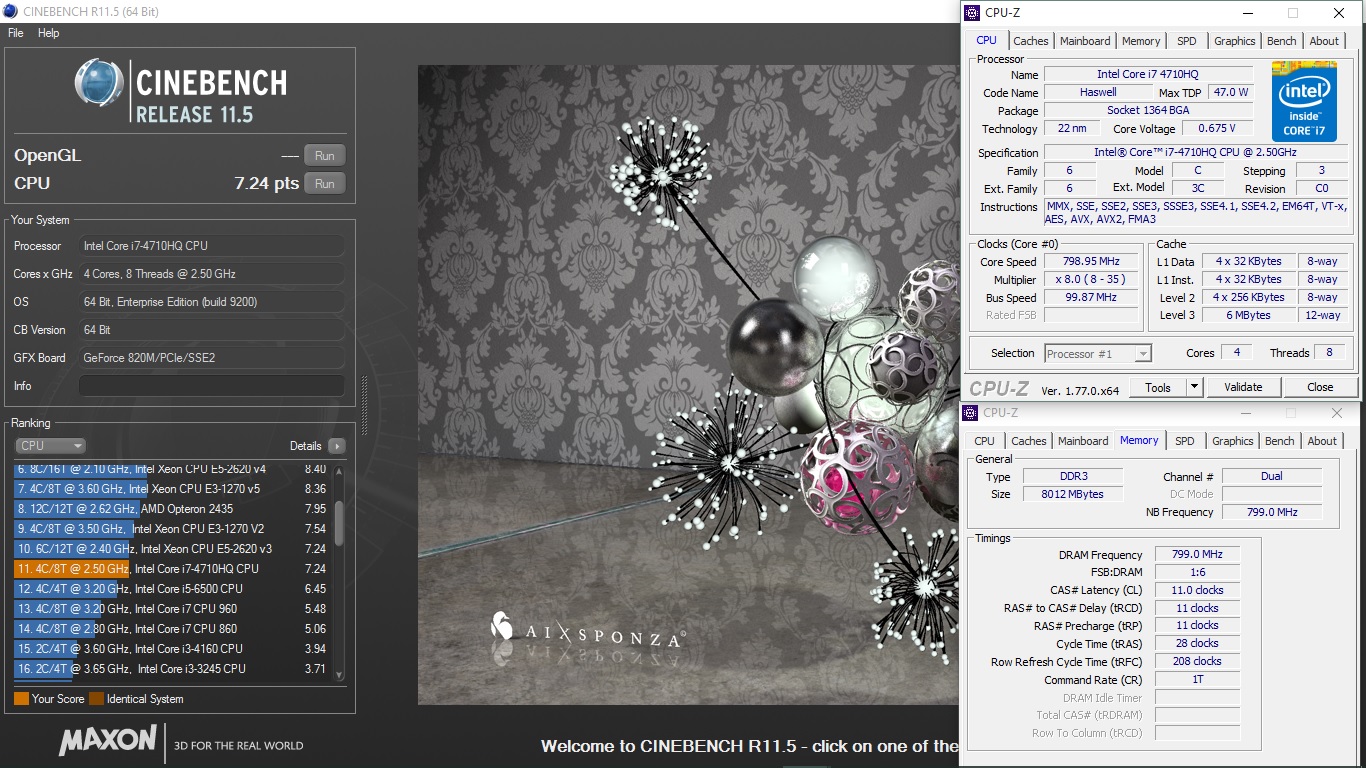
Task: Select ranking row Intel Core i3-3245 CPU
Action: (x=171, y=669)
